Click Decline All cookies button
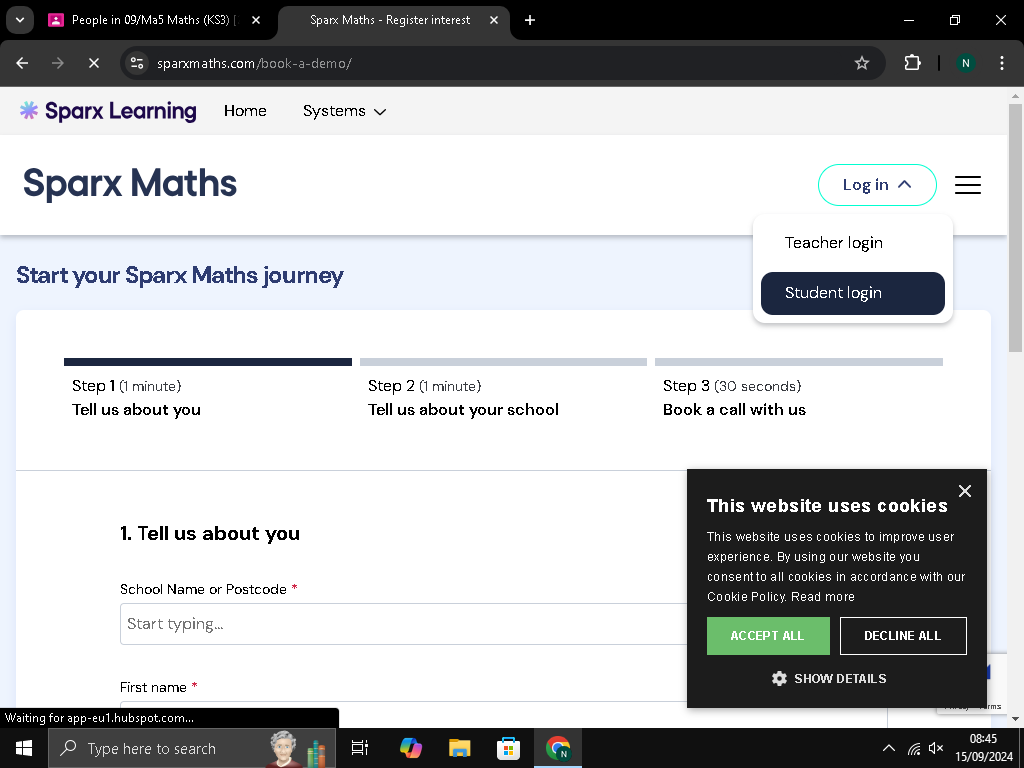Image resolution: width=1024 pixels, height=768 pixels. click(903, 636)
